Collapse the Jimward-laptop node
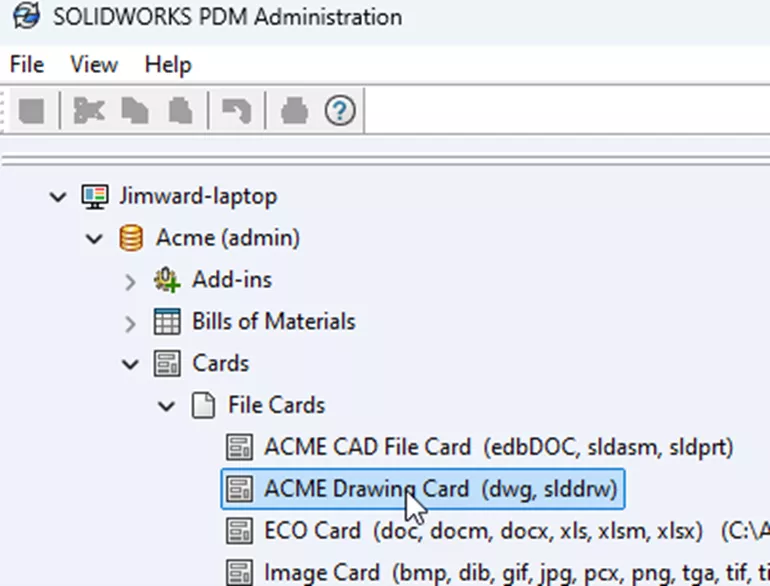Image resolution: width=770 pixels, height=586 pixels. coord(58,197)
